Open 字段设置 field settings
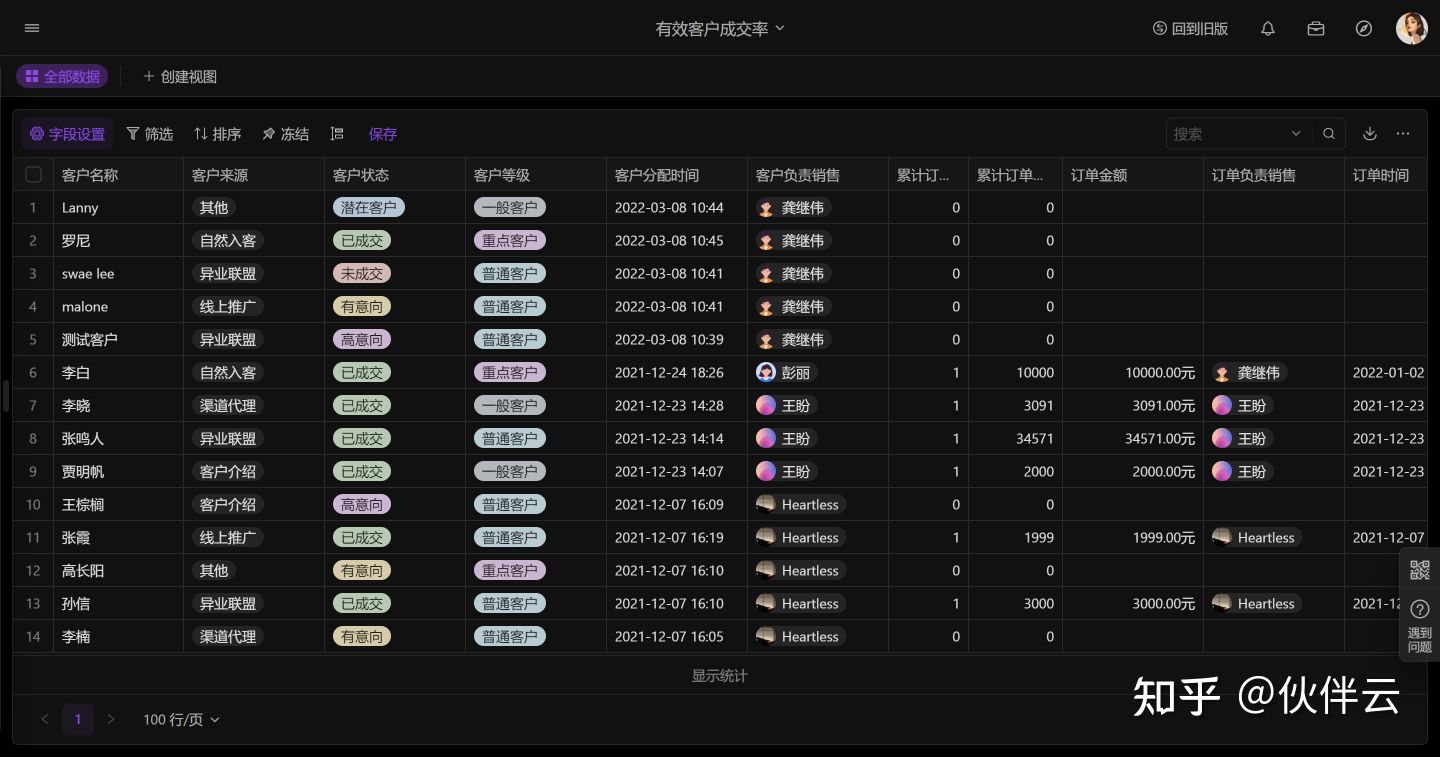 [x=67, y=134]
